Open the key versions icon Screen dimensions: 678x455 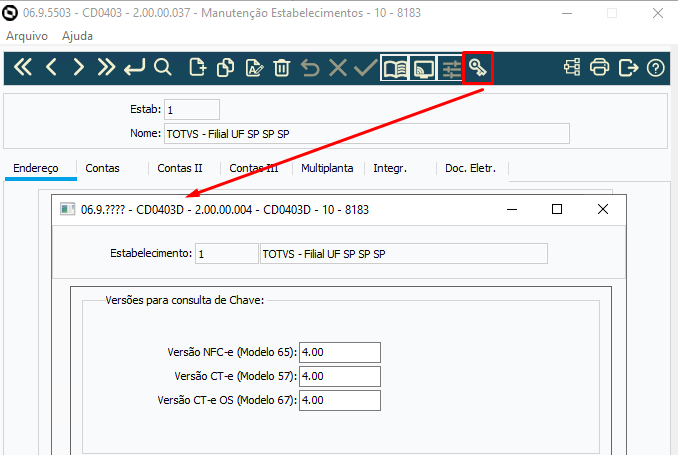478,68
